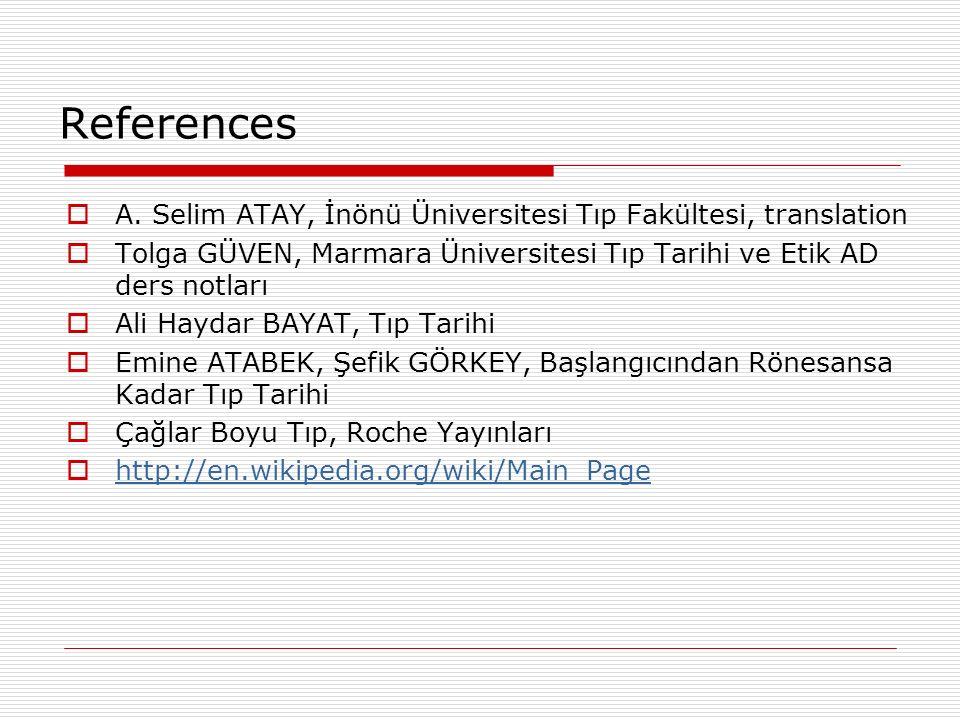The height and width of the screenshot is (720, 960).
Task: Click the bullet before Ali Haydar BAYAT
Action: (78, 323)
